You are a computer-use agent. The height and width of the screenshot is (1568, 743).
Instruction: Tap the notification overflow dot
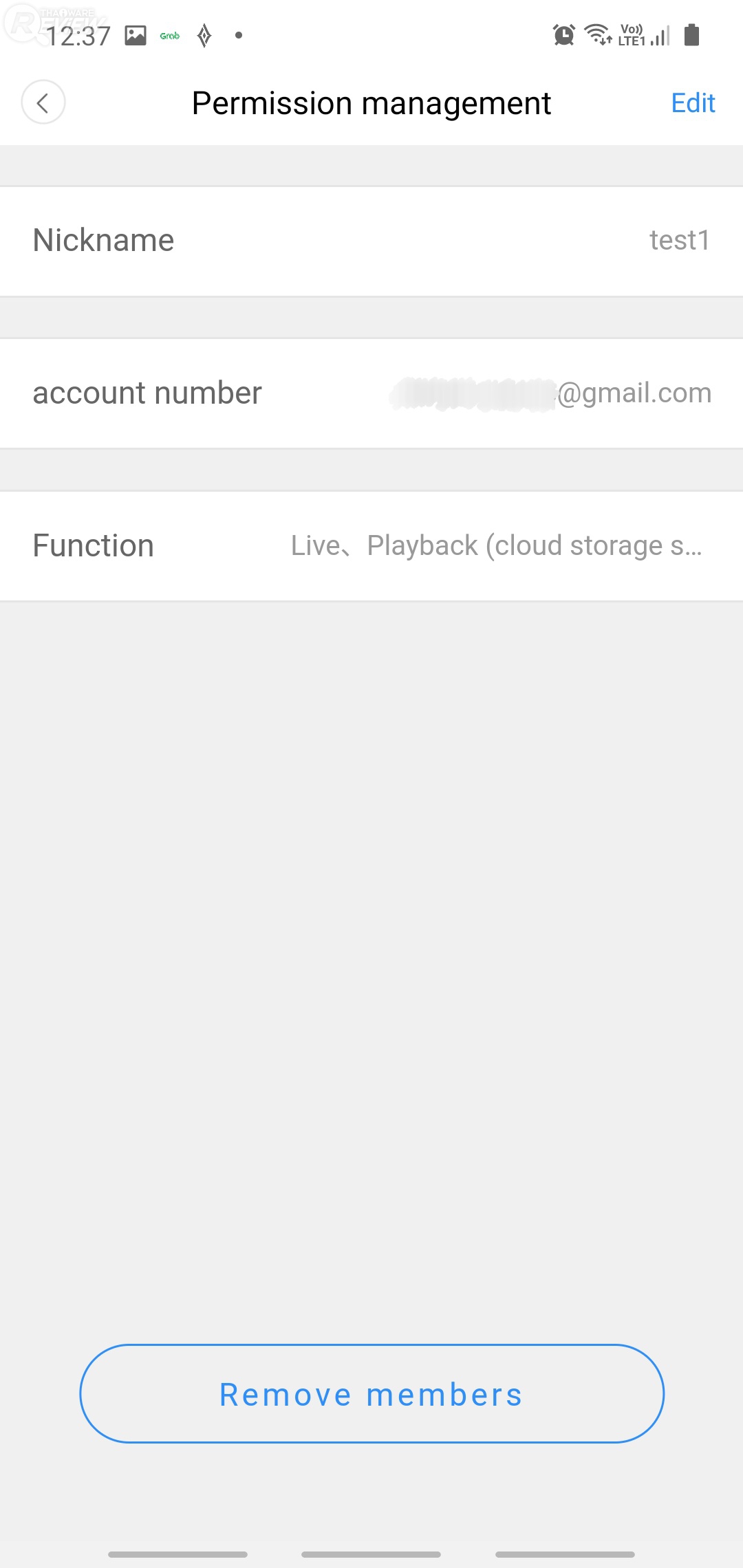(x=239, y=35)
